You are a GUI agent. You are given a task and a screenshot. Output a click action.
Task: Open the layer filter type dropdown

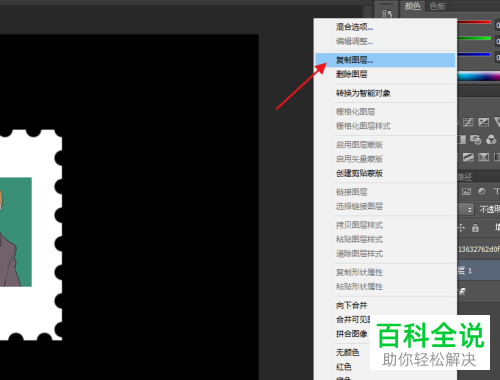coord(466,209)
